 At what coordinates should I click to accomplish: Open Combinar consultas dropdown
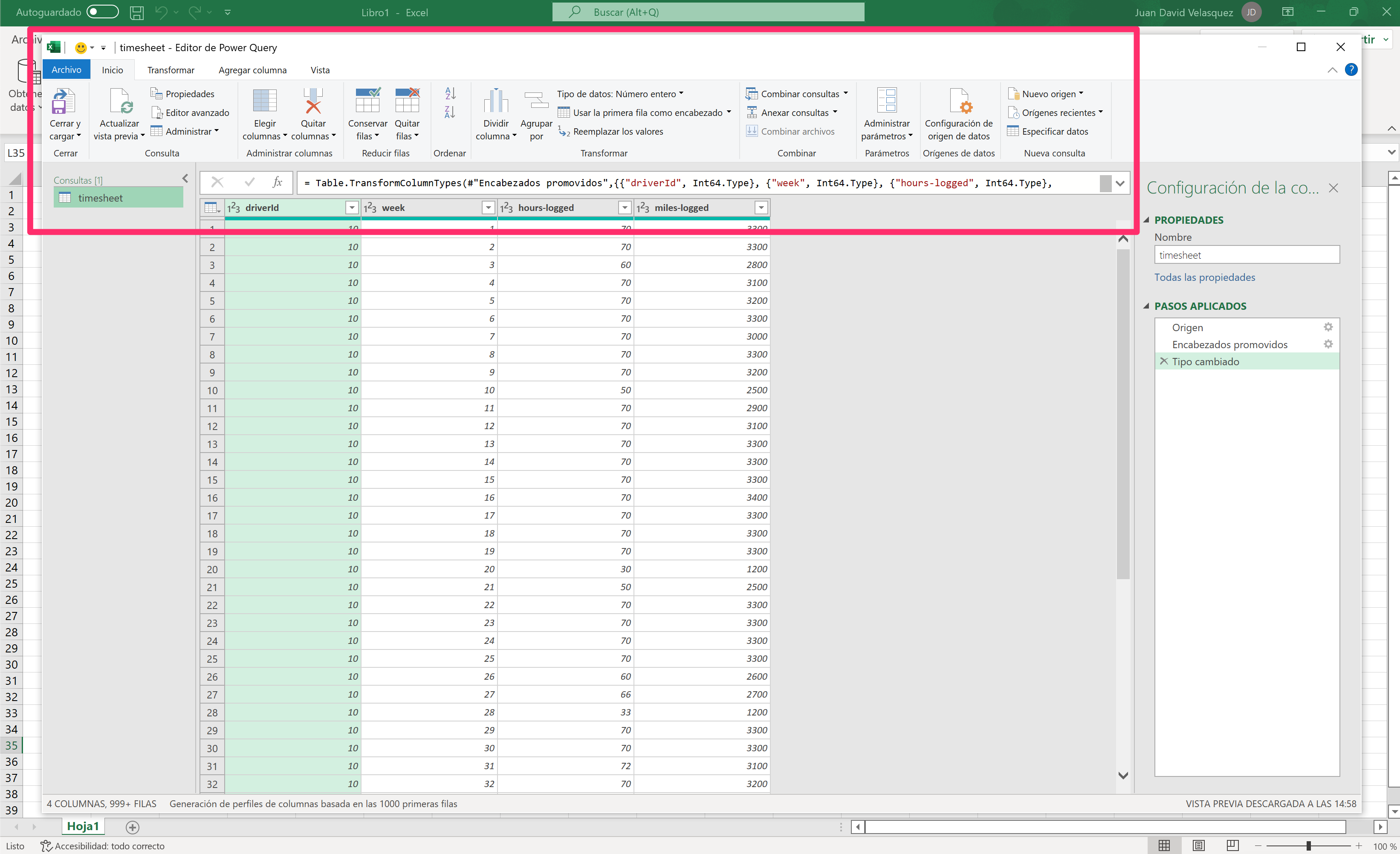click(x=797, y=94)
